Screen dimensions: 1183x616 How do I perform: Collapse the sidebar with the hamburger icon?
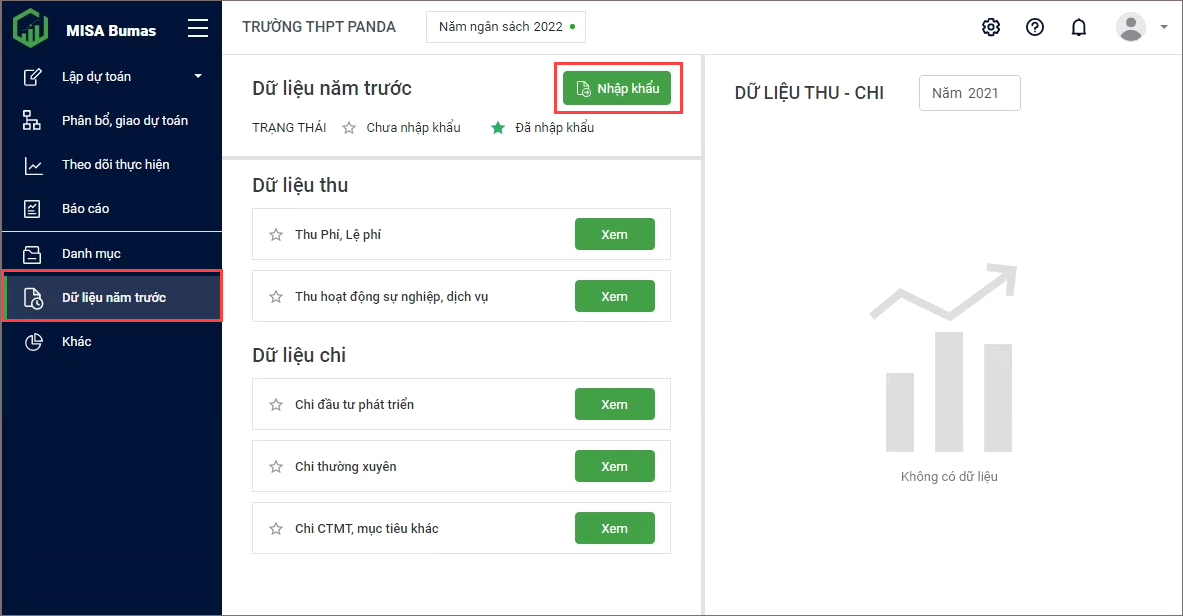(x=198, y=29)
